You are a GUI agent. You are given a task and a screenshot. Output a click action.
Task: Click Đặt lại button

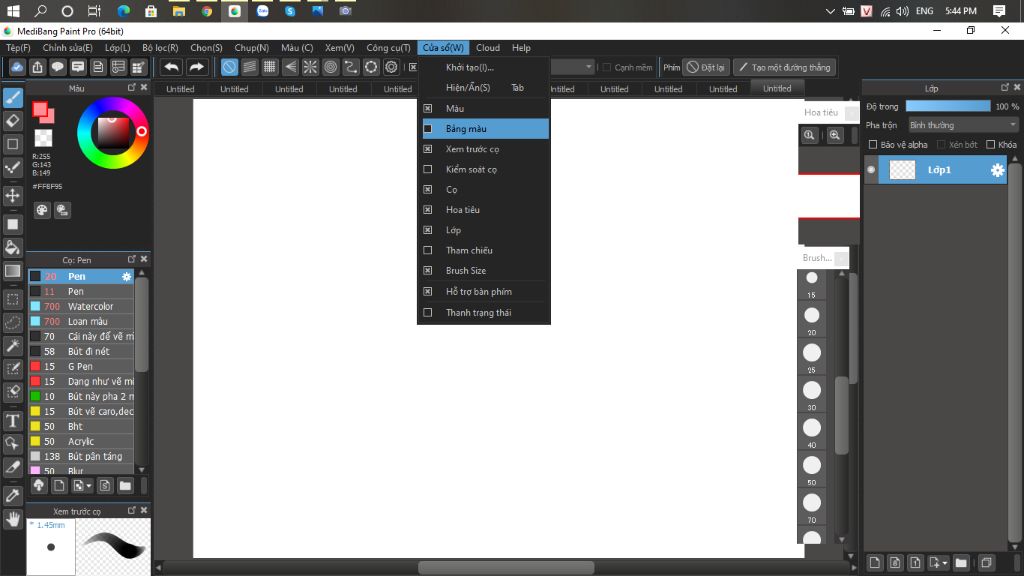(x=705, y=67)
